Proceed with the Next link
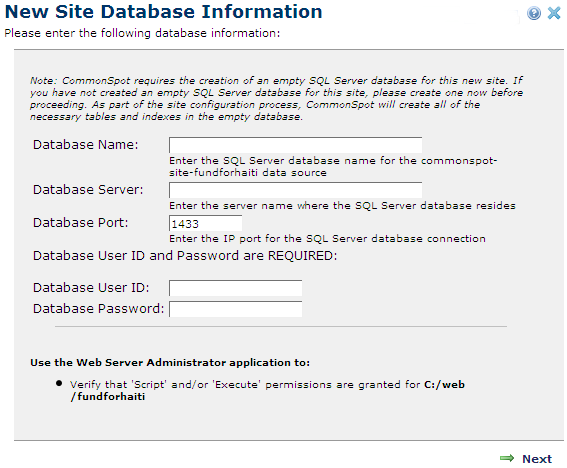The width and height of the screenshot is (567, 468). point(537,459)
